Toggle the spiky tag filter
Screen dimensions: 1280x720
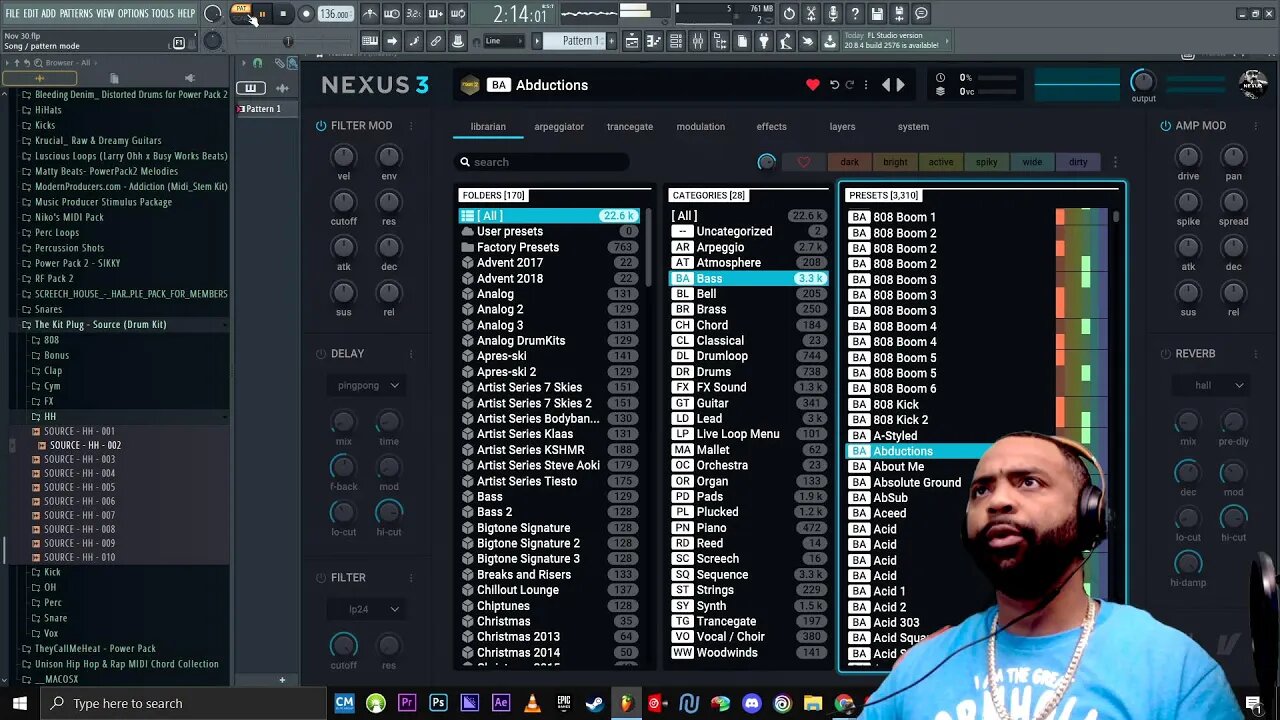[986, 162]
